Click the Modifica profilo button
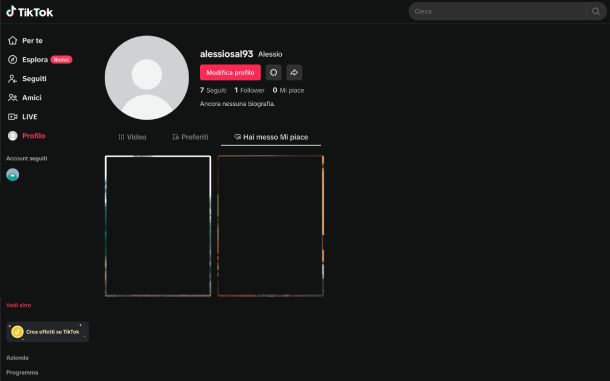Viewport: 610px width, 381px height. click(x=230, y=72)
